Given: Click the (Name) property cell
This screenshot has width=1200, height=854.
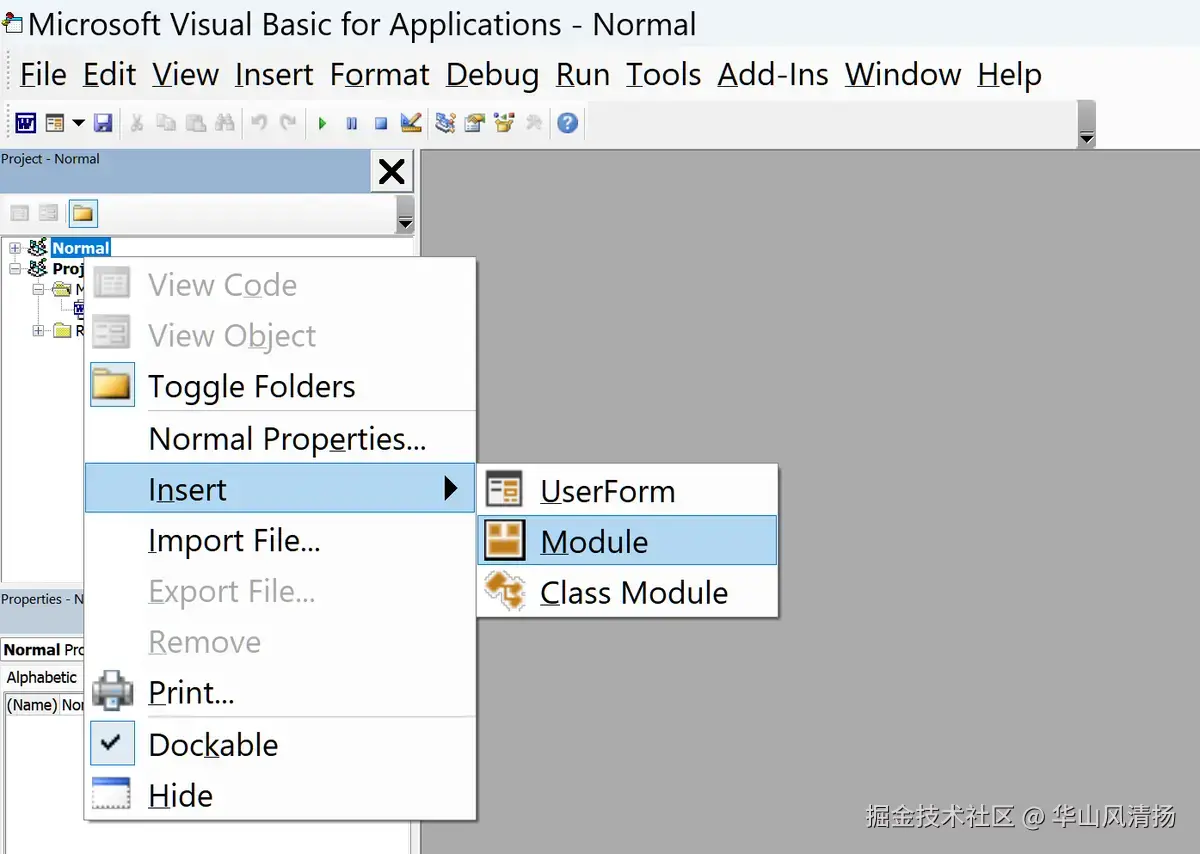Looking at the screenshot, I should tap(31, 705).
